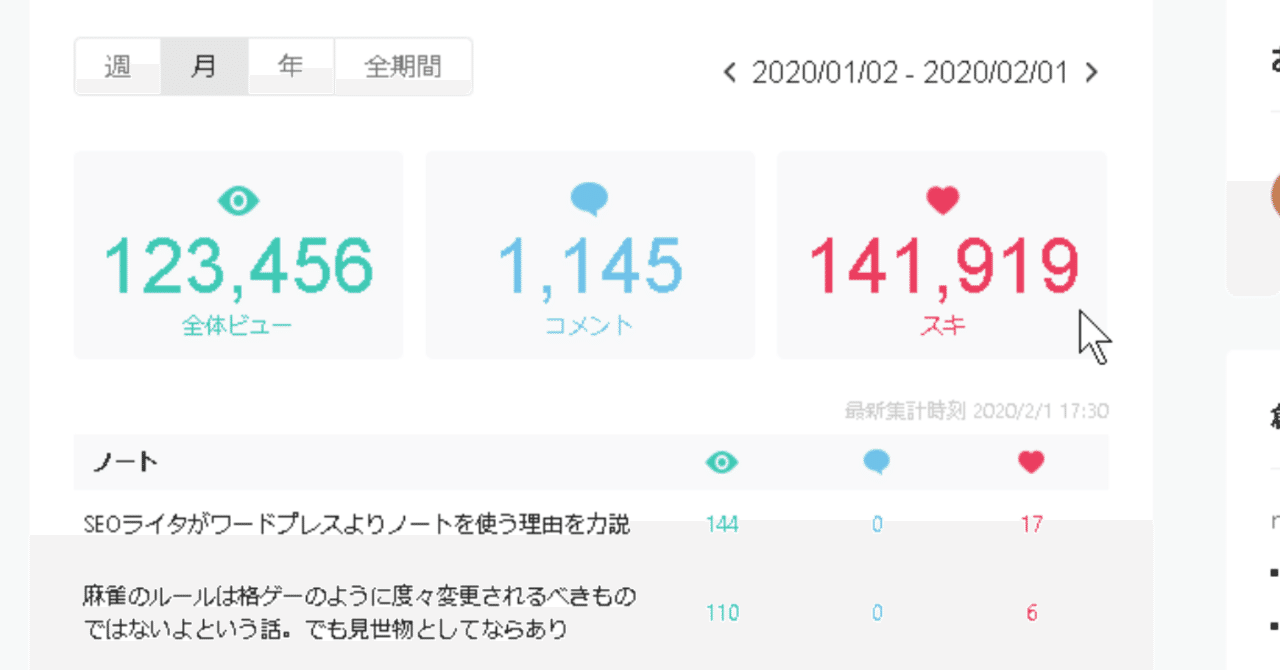Go to the next month with the right chevron
Viewport: 1280px width, 670px height.
pos(1092,72)
